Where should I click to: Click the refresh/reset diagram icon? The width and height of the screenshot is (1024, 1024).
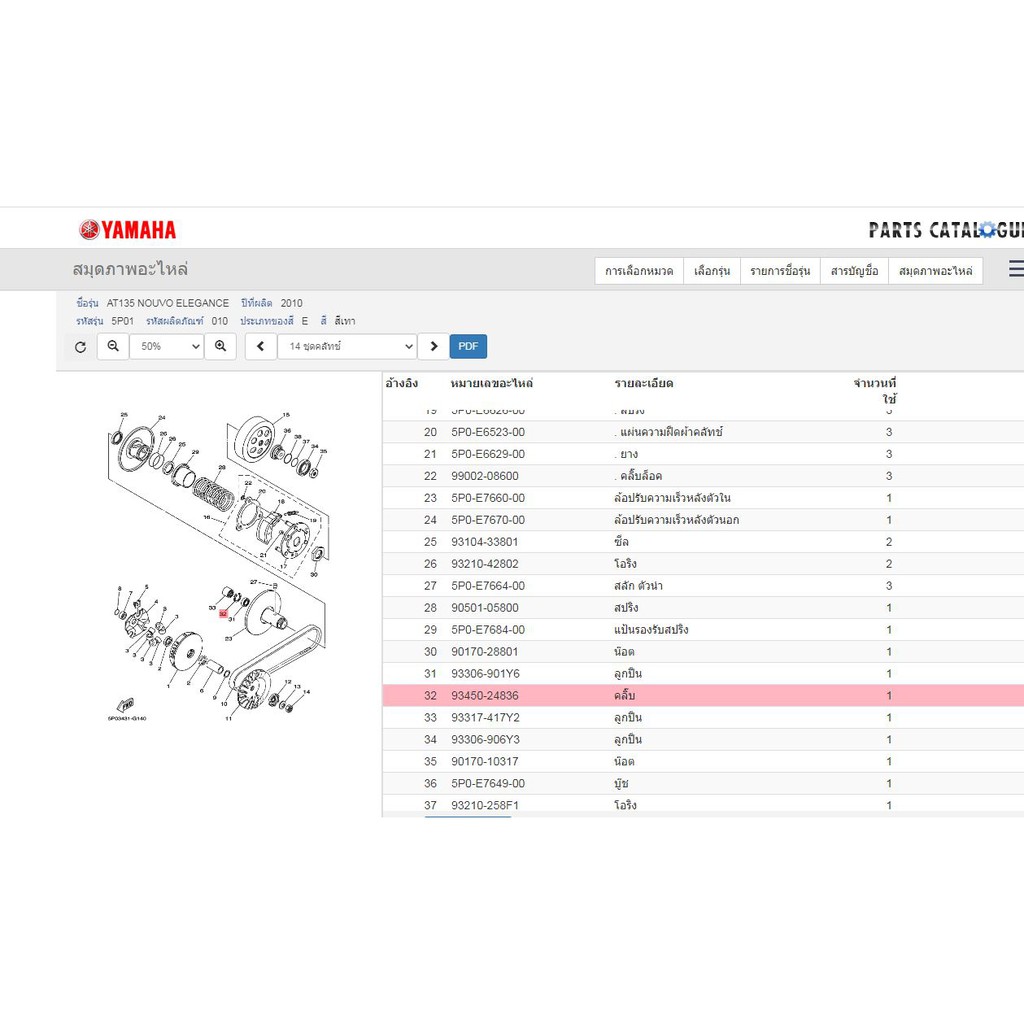coord(80,347)
